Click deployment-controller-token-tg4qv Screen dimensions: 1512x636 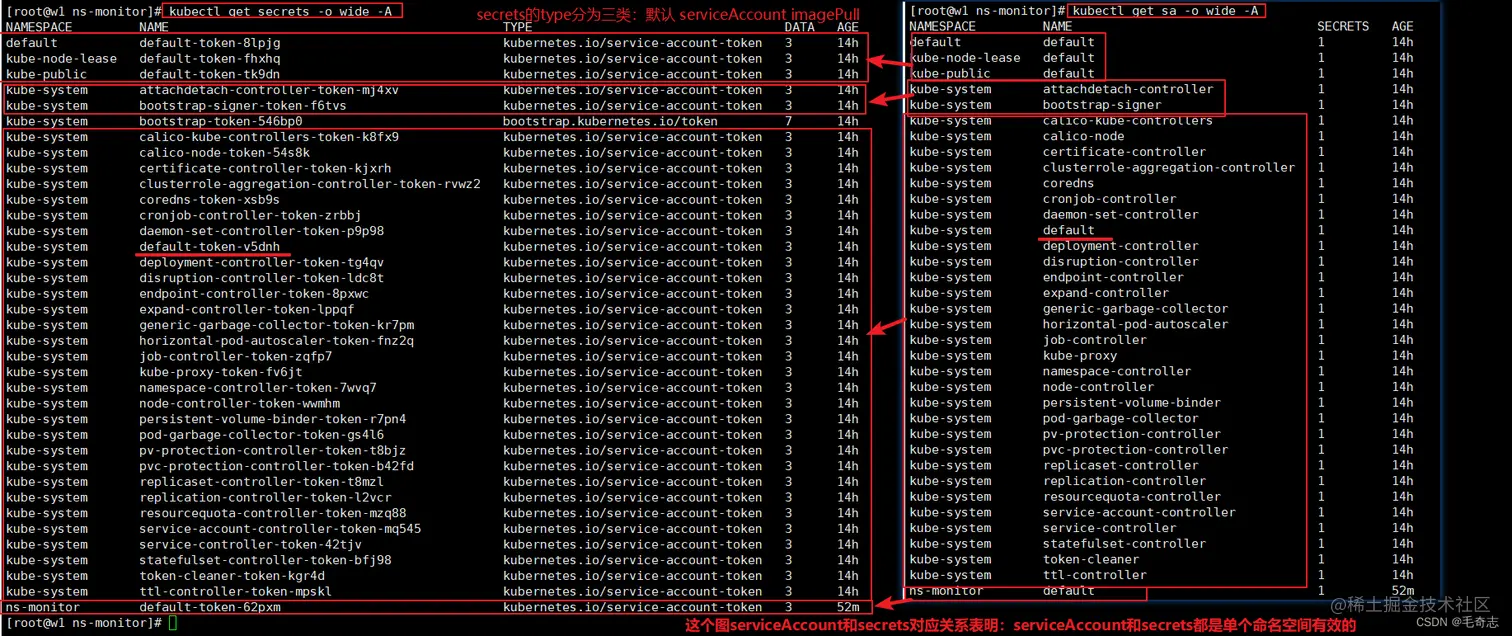click(262, 263)
